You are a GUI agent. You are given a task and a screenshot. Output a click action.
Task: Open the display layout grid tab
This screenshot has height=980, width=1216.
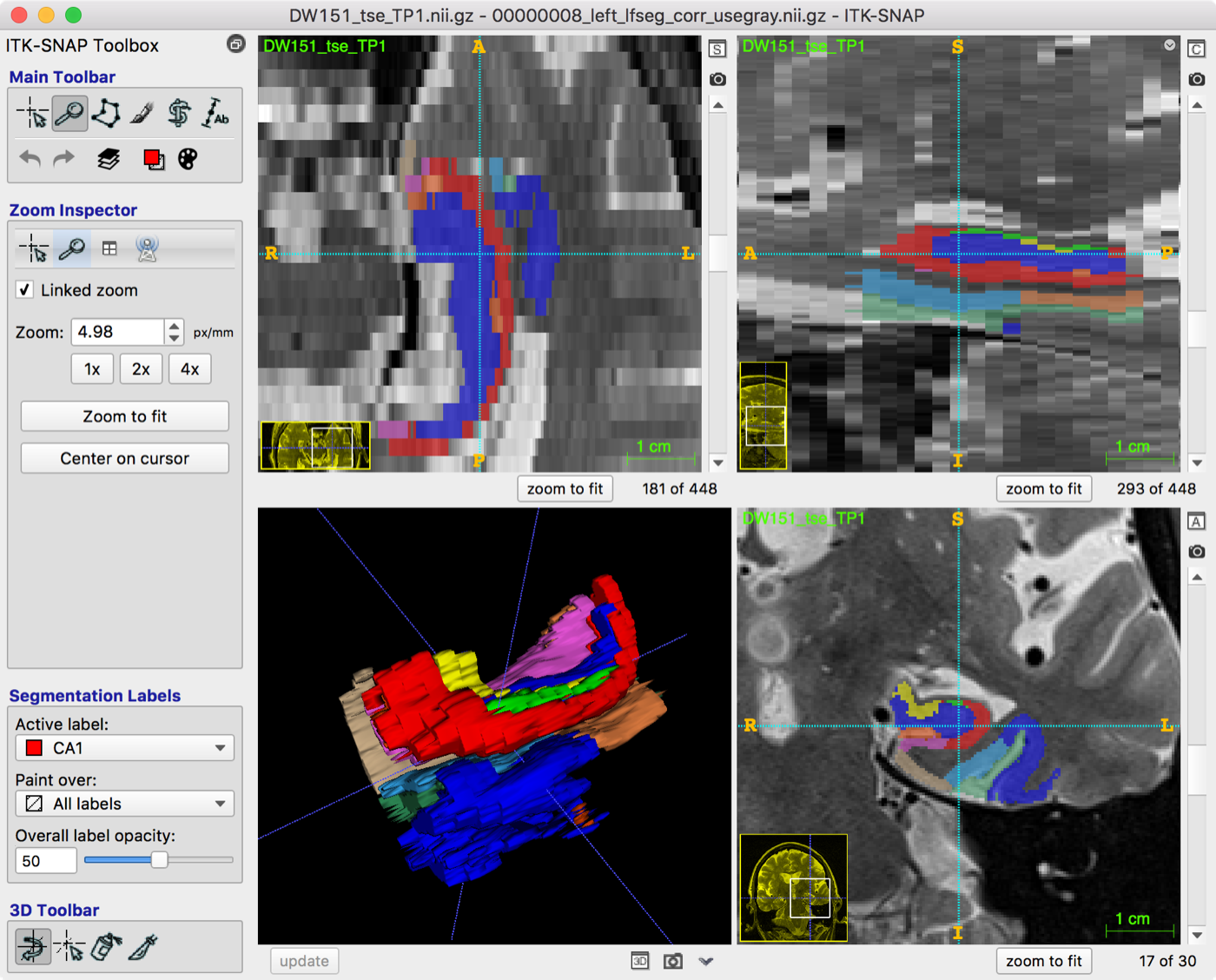click(x=109, y=249)
